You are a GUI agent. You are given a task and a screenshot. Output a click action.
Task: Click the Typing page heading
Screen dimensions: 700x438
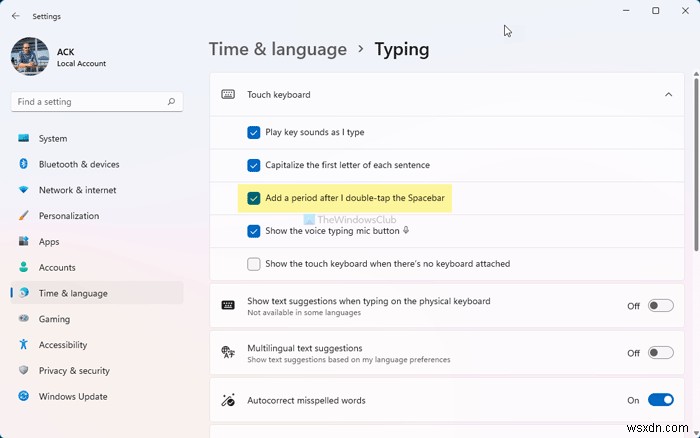402,49
